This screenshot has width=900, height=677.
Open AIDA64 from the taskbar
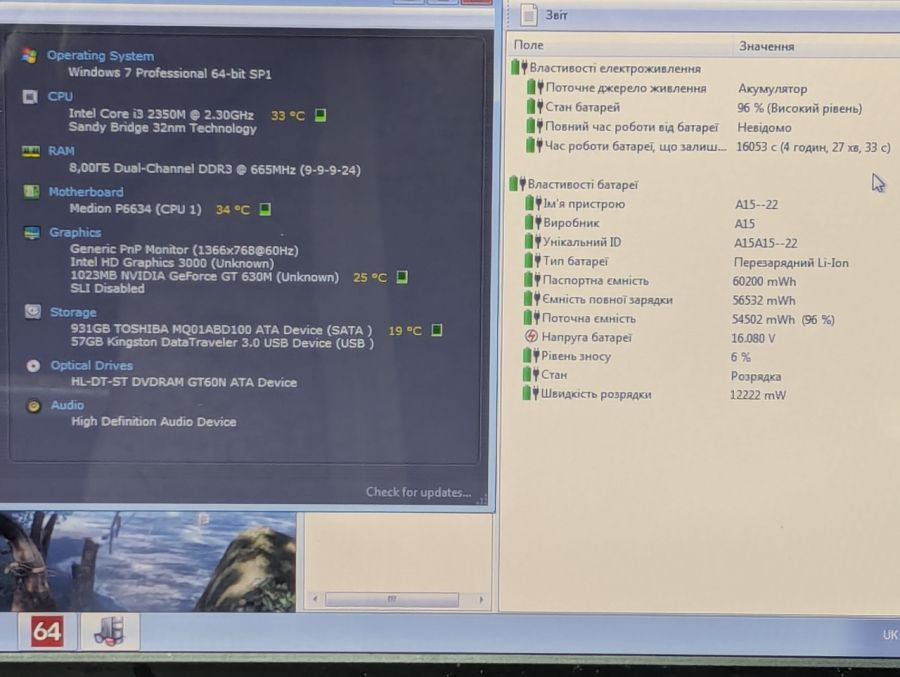47,632
